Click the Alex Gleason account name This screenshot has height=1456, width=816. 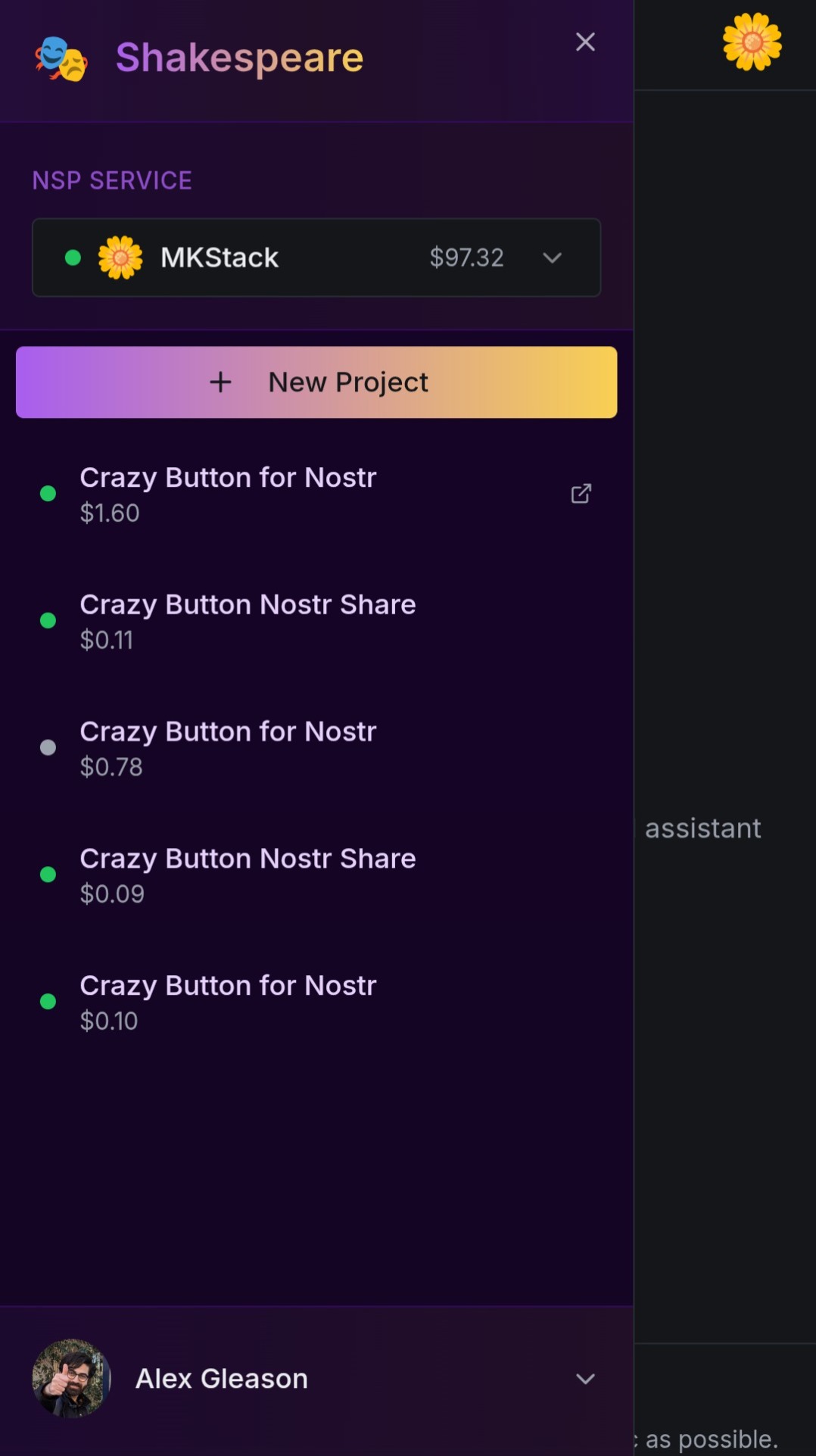click(x=221, y=1379)
